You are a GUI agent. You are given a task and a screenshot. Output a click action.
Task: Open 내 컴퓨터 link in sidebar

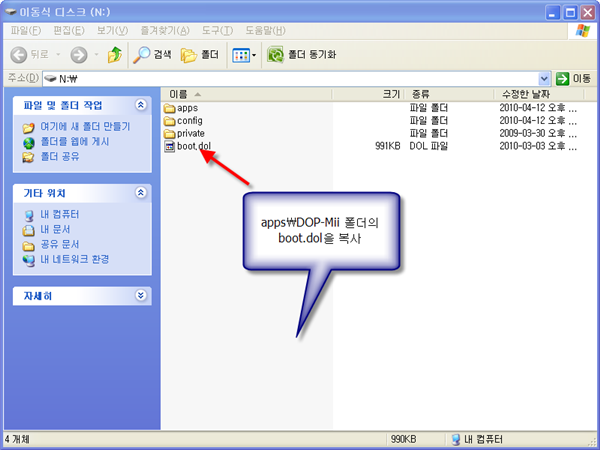pos(60,214)
